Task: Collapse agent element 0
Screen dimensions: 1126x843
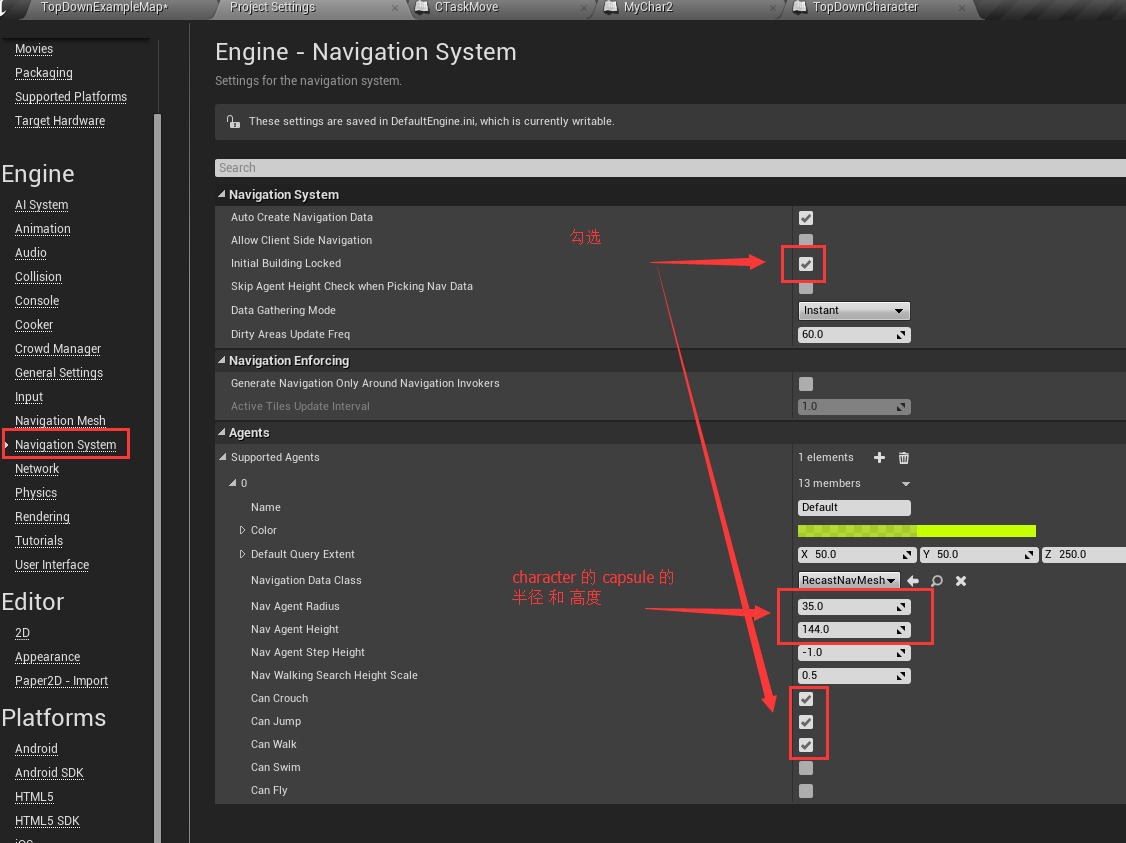Action: pyautogui.click(x=233, y=483)
